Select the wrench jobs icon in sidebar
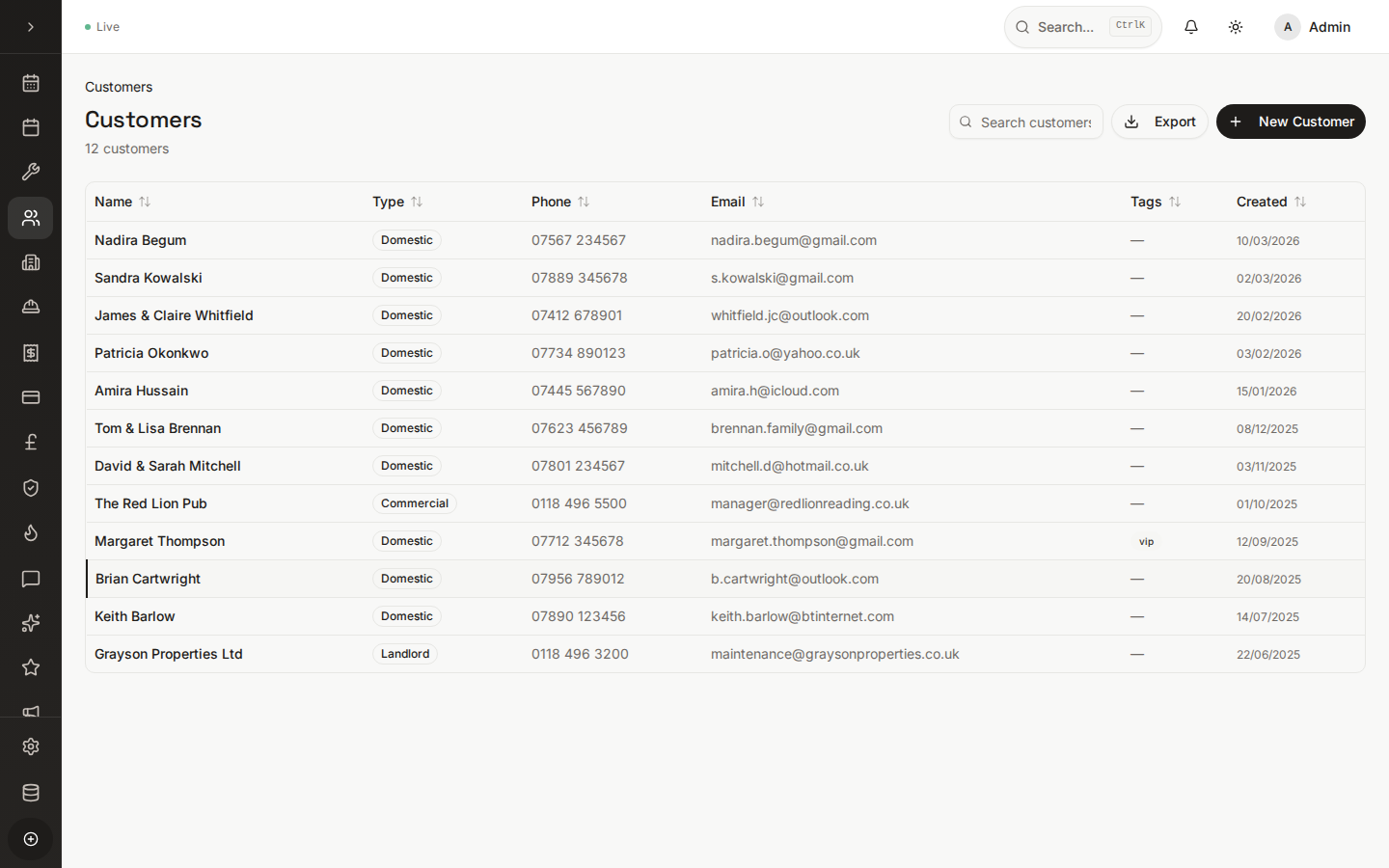This screenshot has height=868, width=1389. click(x=30, y=171)
